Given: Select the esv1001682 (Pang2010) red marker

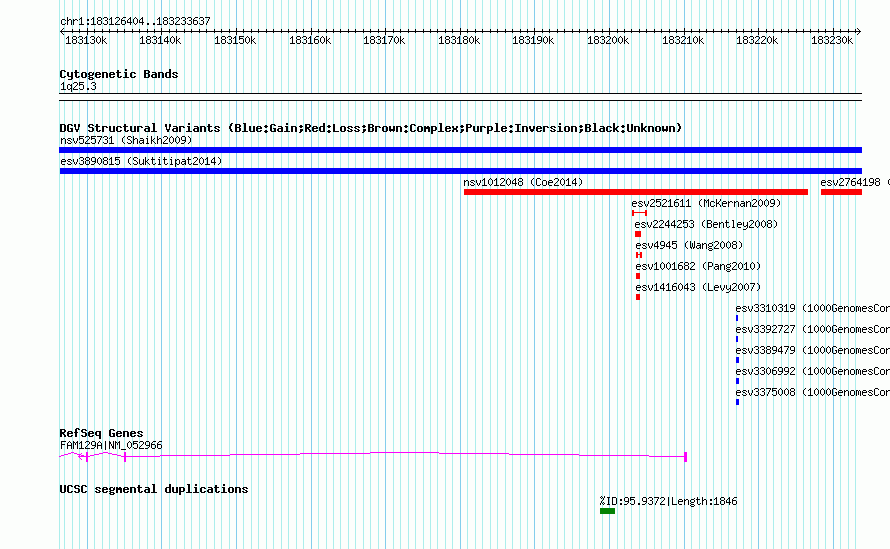Looking at the screenshot, I should tap(638, 276).
